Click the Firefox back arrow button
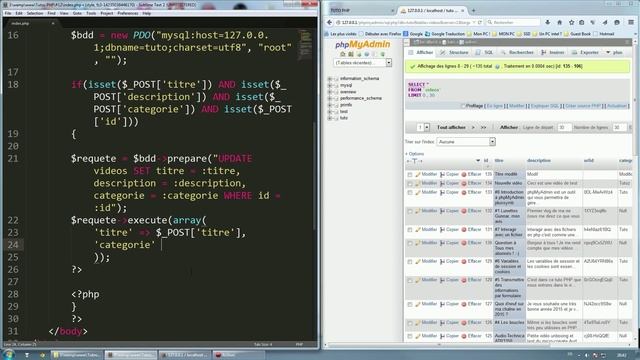Screen dimensions: 640x360 329,22
